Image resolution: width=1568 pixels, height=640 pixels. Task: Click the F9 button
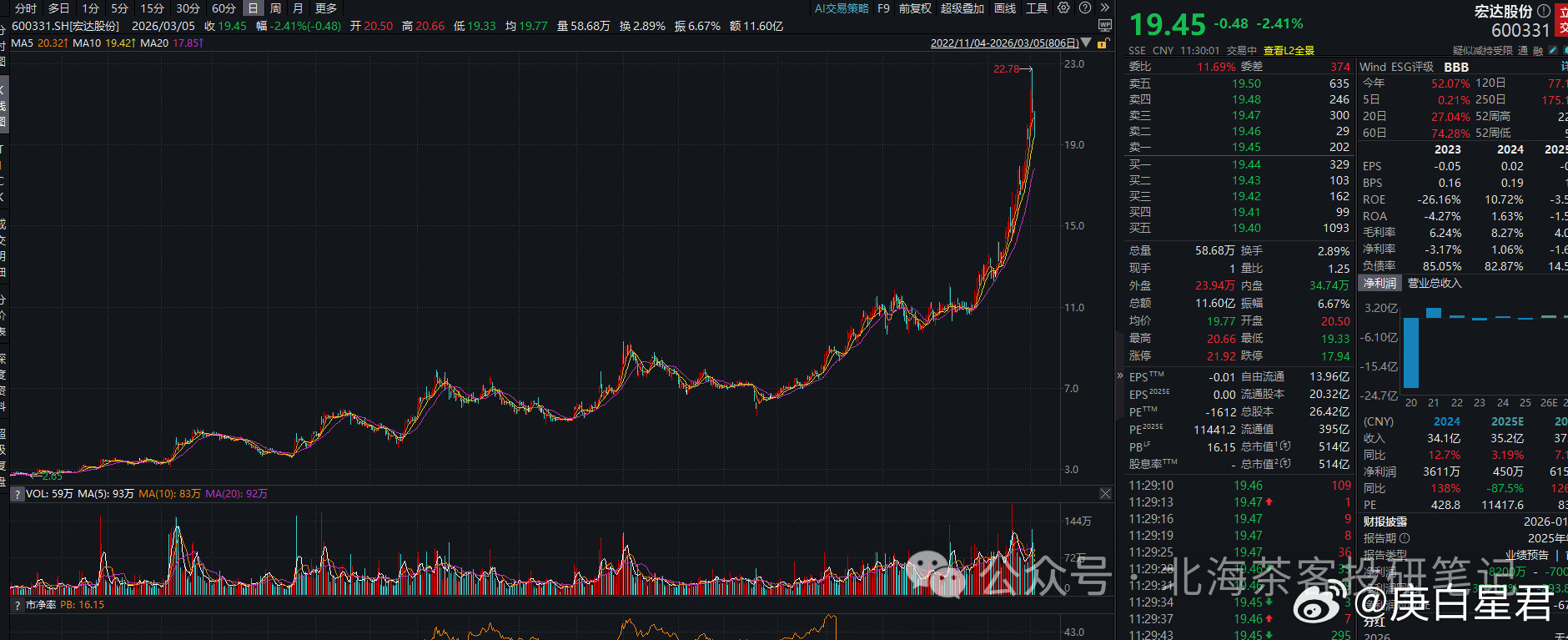(x=883, y=8)
